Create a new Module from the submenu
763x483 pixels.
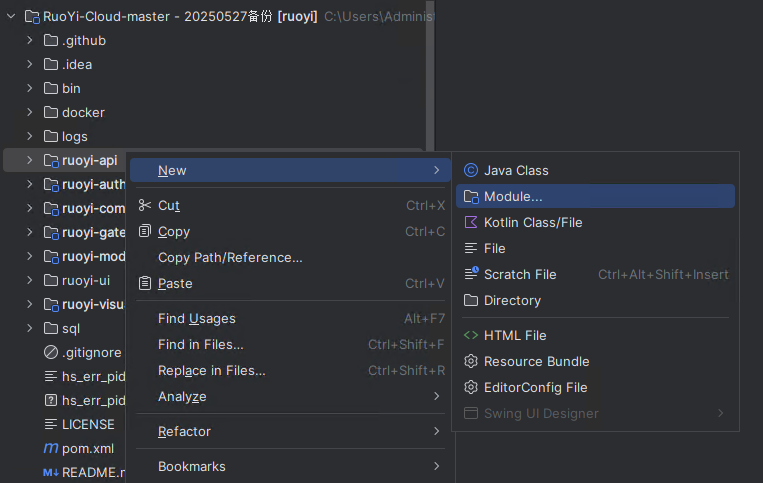click(x=595, y=197)
